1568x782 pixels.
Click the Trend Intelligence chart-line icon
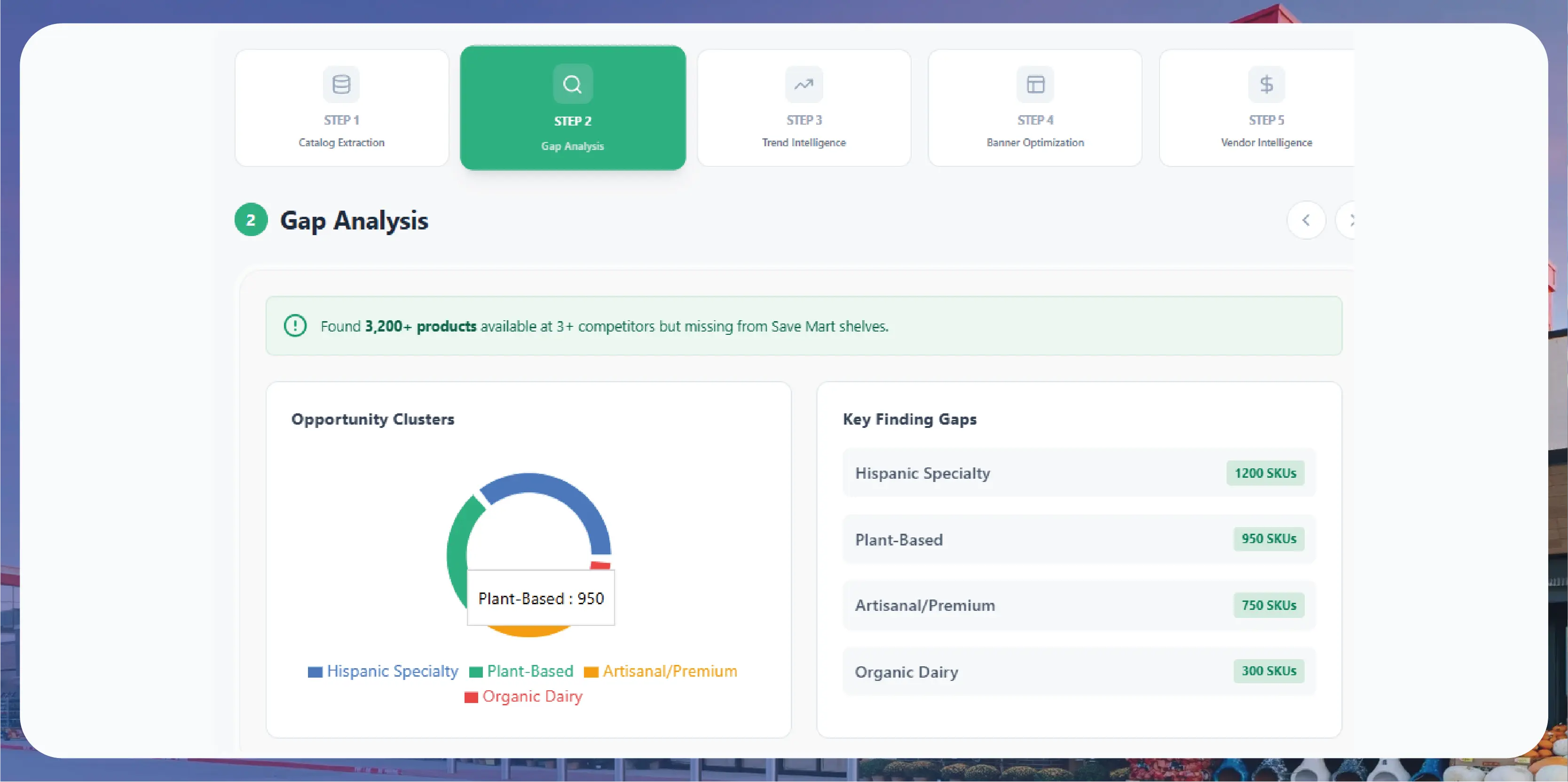coord(804,84)
